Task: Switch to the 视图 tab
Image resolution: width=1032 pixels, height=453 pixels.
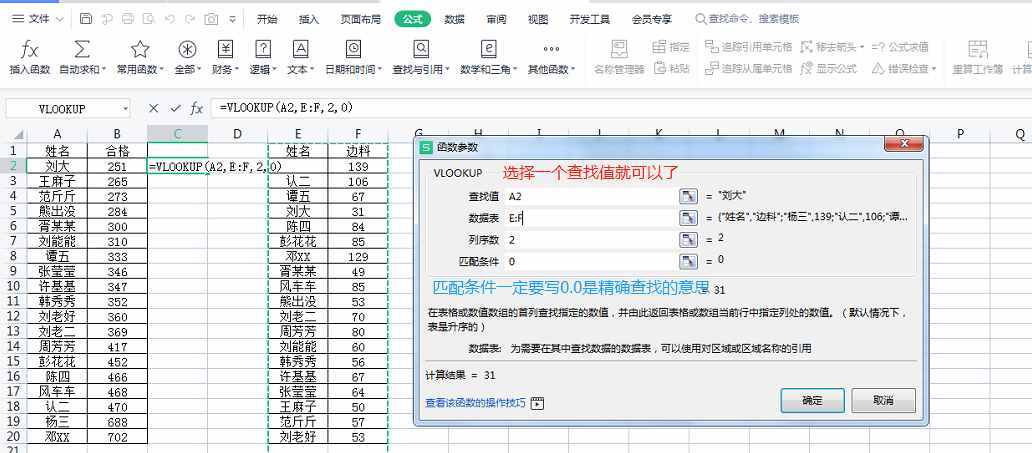Action: click(x=538, y=20)
